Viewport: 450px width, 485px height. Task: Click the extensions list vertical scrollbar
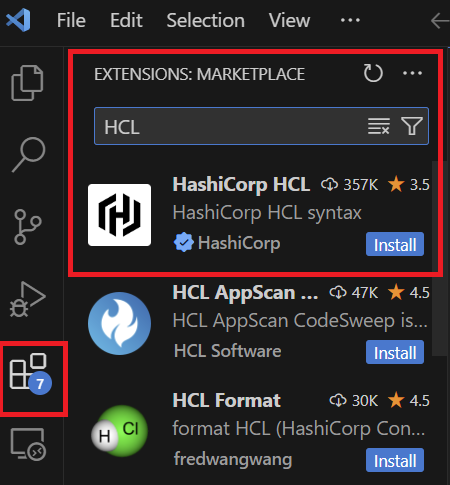coord(438,258)
